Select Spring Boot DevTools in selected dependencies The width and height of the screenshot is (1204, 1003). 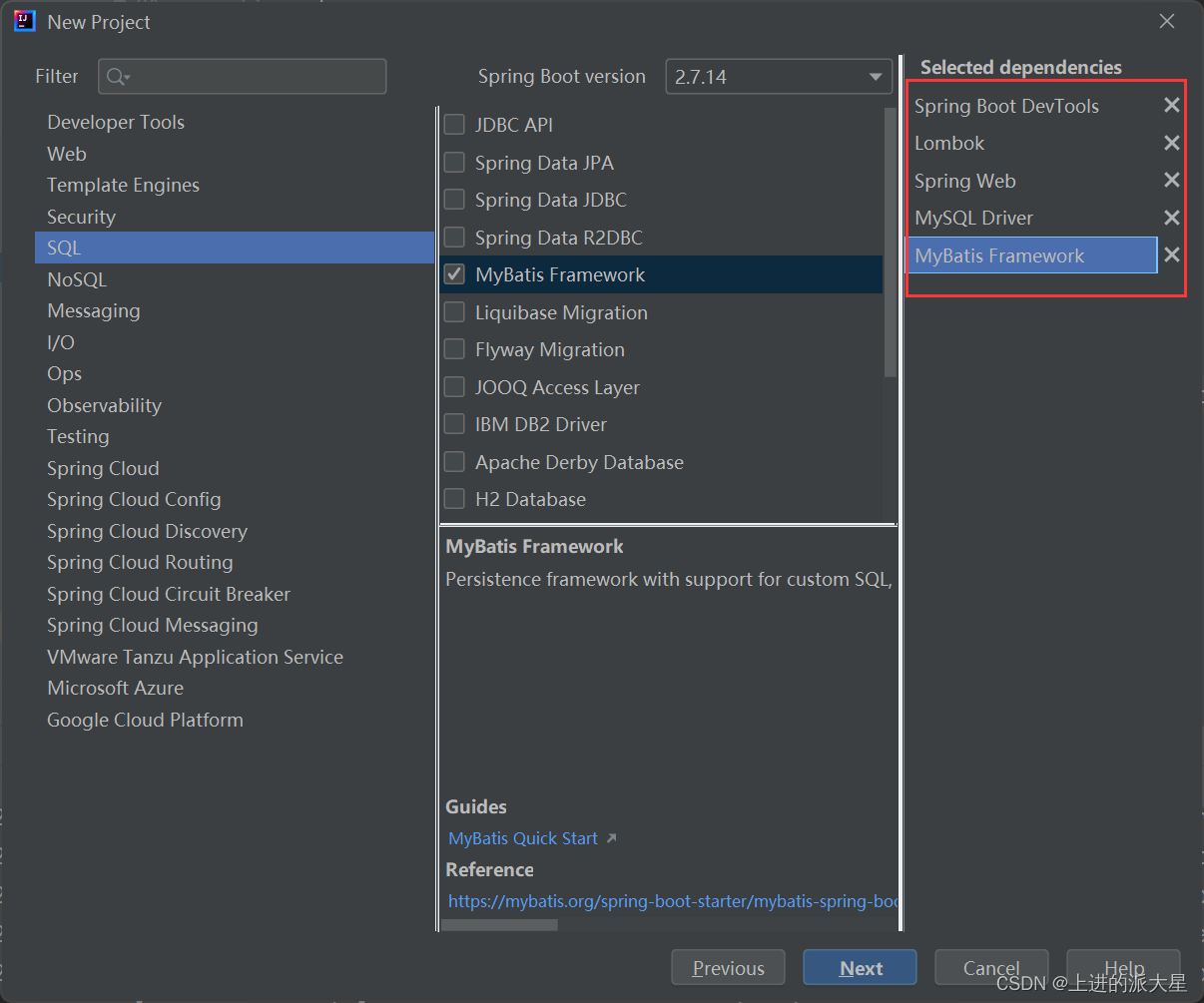pos(1033,106)
